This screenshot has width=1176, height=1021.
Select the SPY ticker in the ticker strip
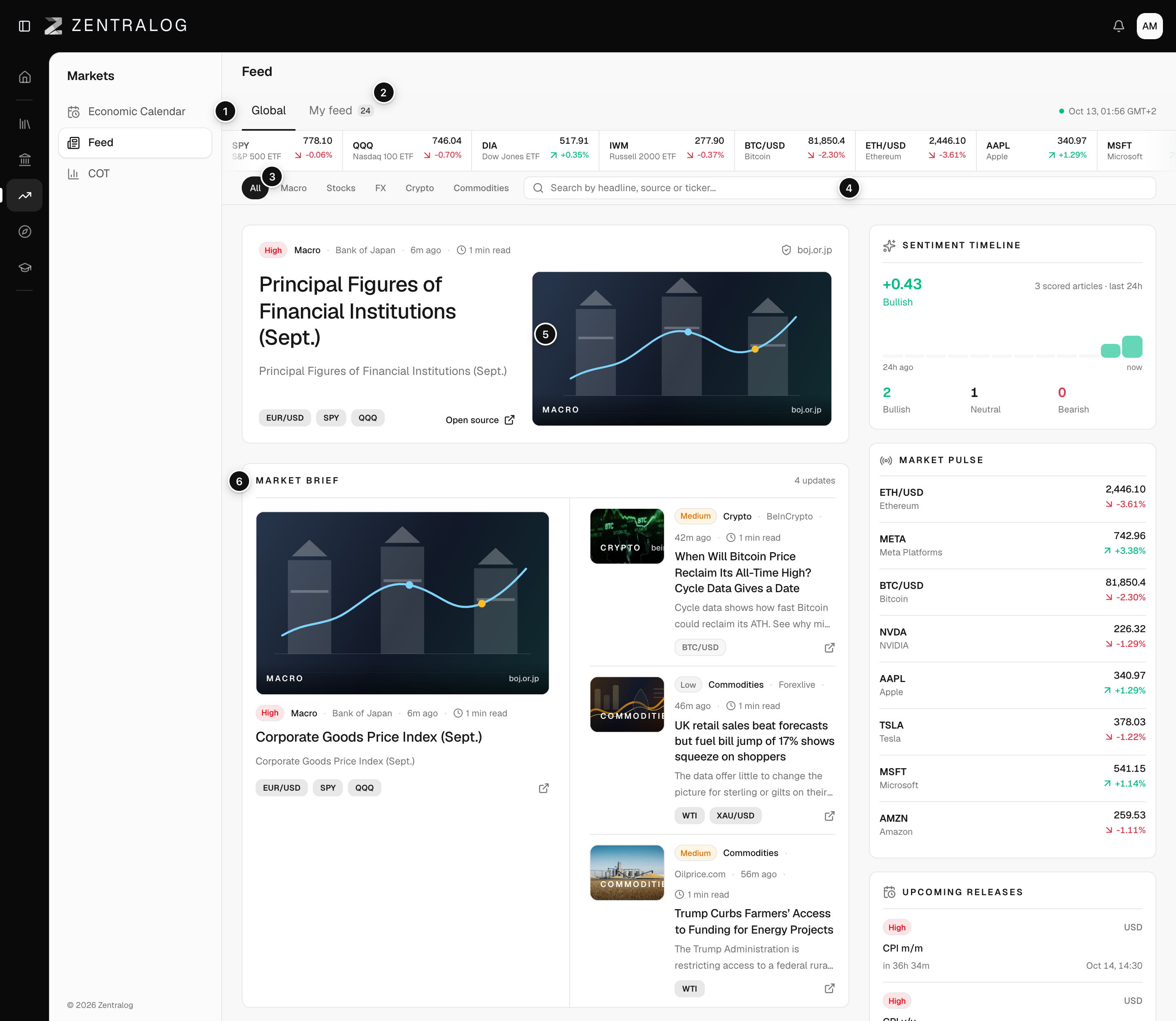pos(282,150)
